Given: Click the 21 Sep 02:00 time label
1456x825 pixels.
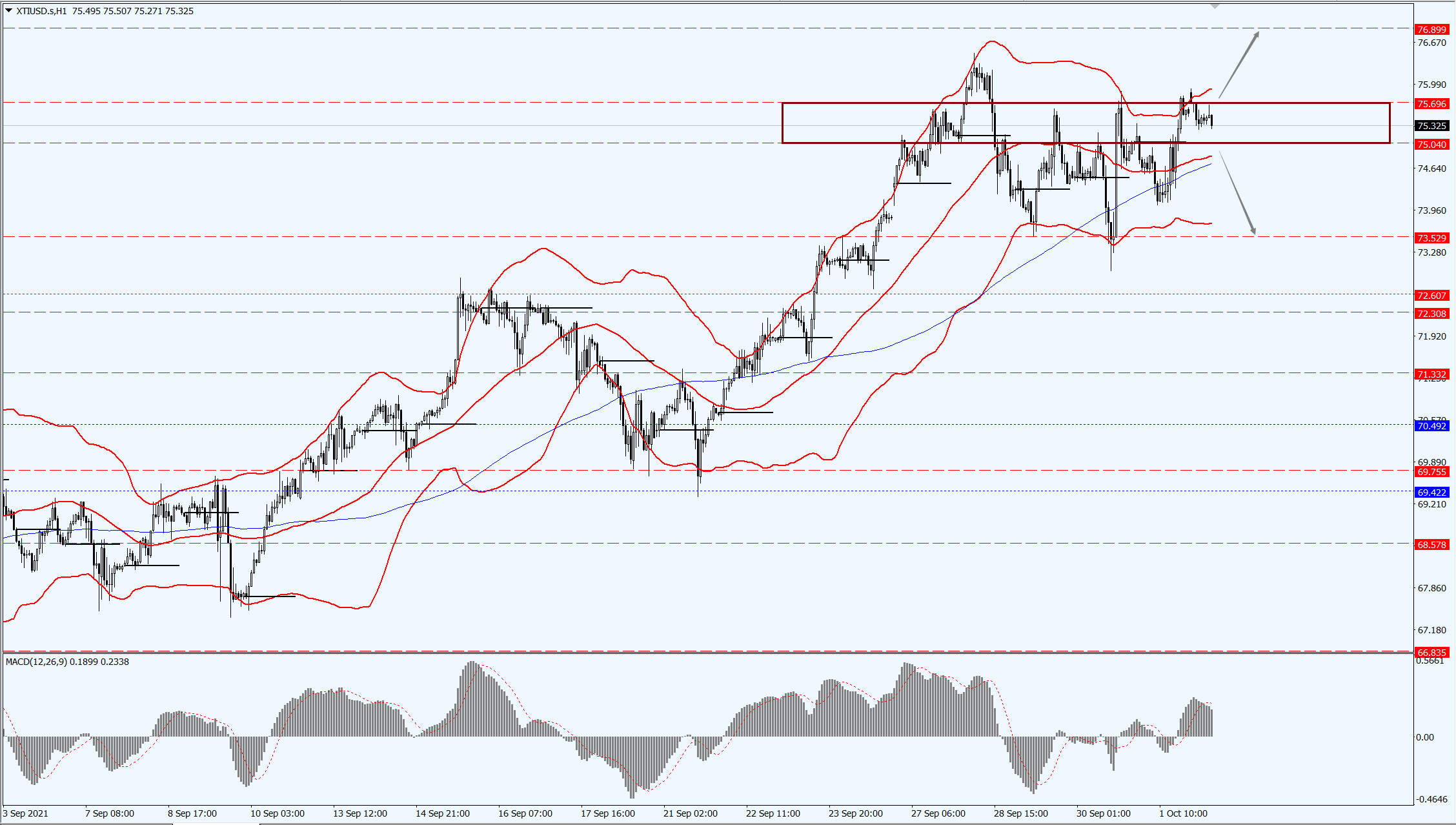Looking at the screenshot, I should 691,813.
